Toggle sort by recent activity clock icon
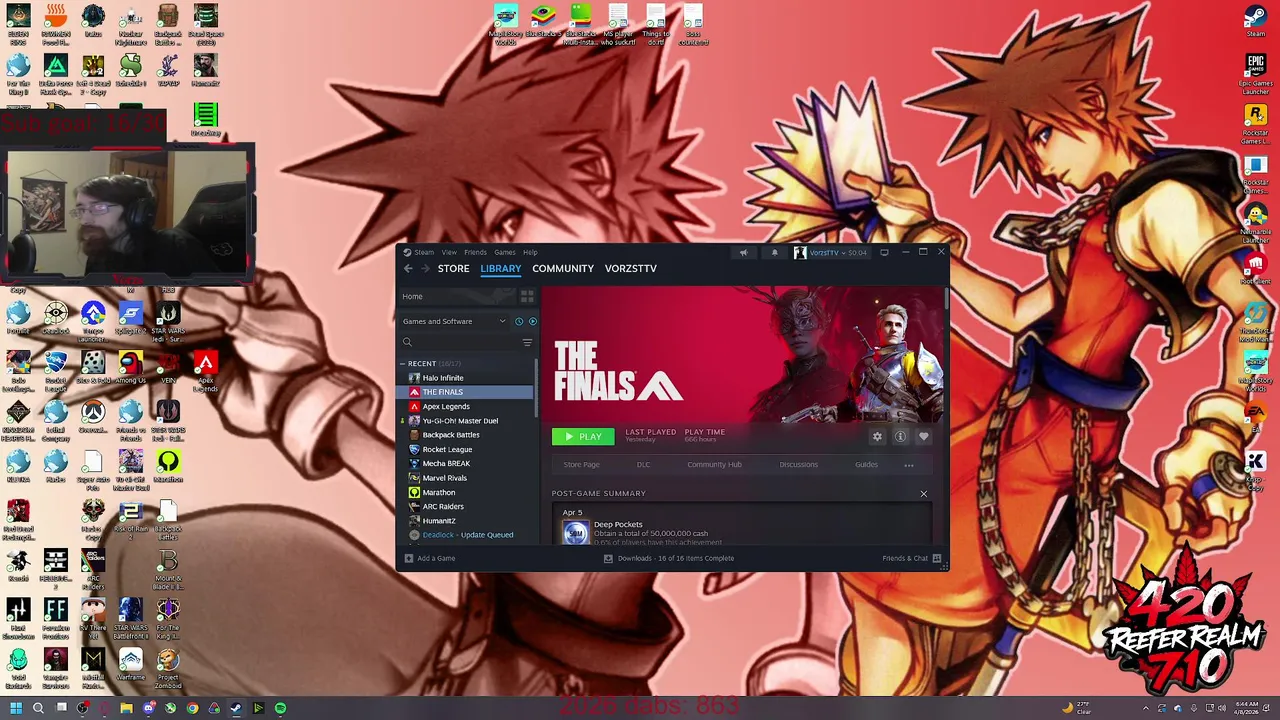The width and height of the screenshot is (1280, 720). (x=519, y=321)
